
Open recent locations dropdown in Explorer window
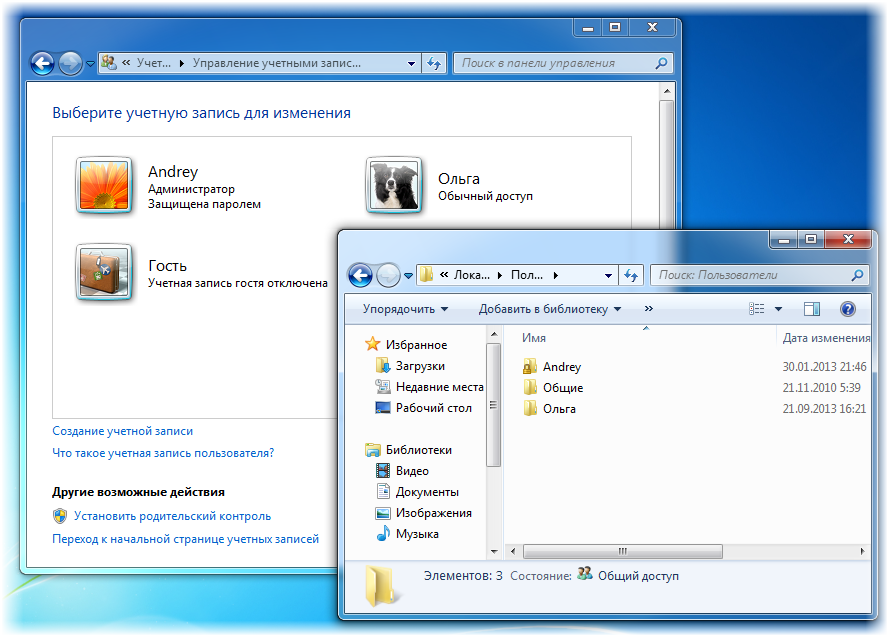(x=408, y=276)
